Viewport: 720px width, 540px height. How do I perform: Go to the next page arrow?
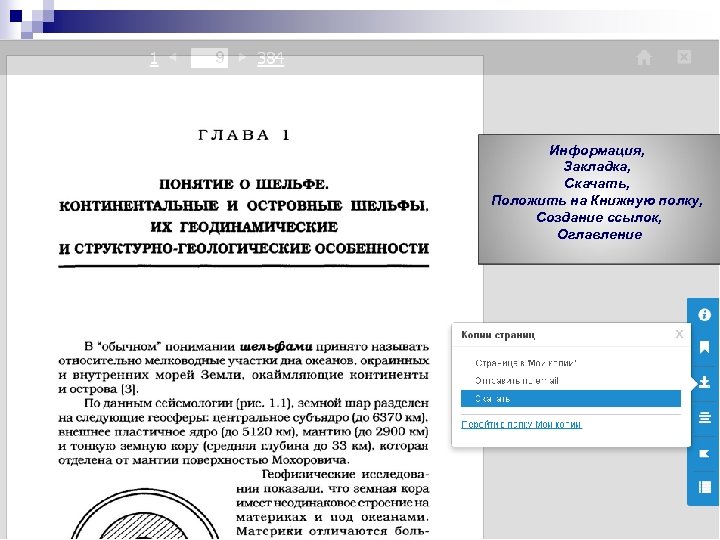point(242,57)
